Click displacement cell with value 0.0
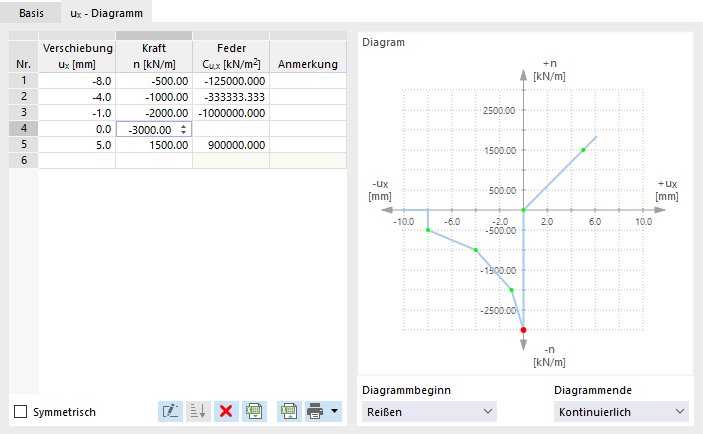 [77, 129]
